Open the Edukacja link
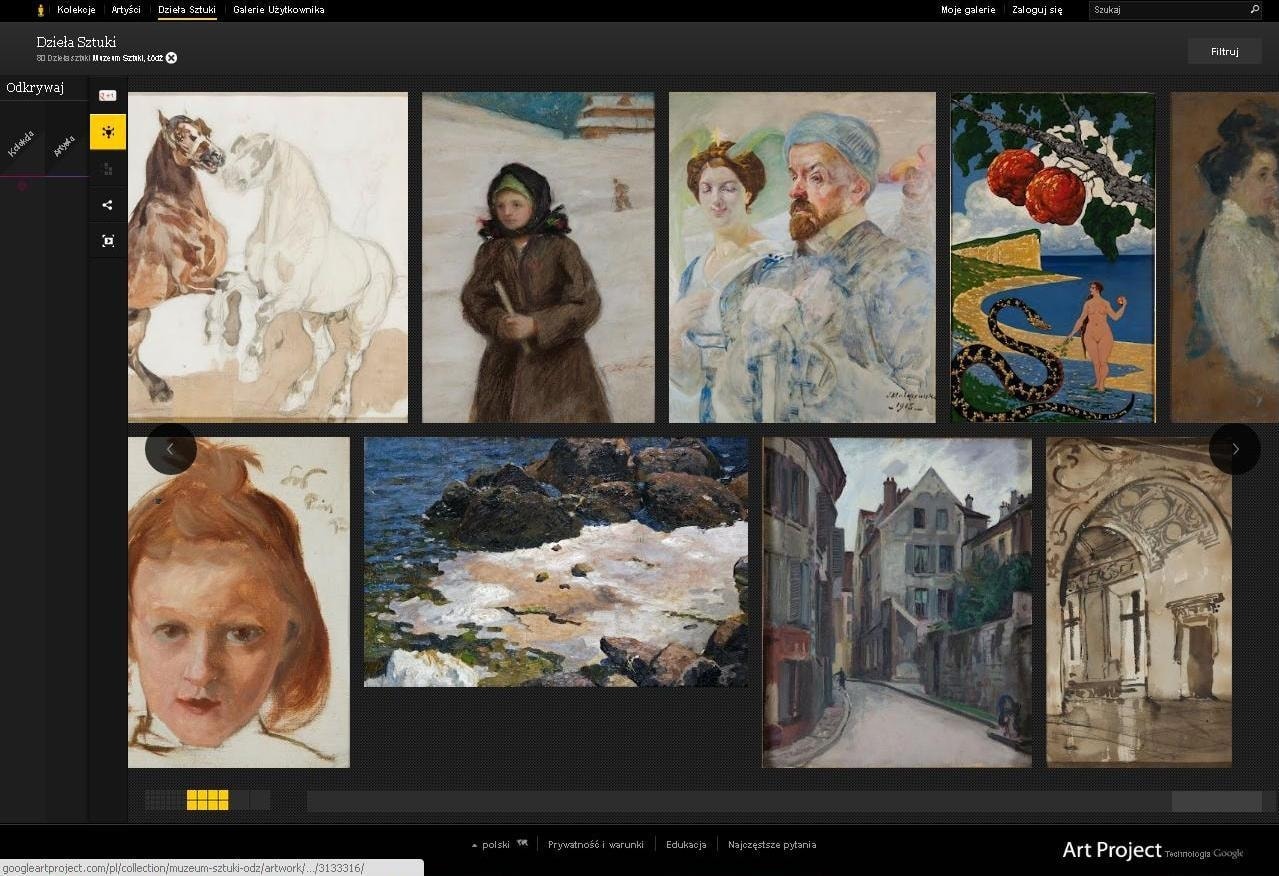 (x=686, y=845)
